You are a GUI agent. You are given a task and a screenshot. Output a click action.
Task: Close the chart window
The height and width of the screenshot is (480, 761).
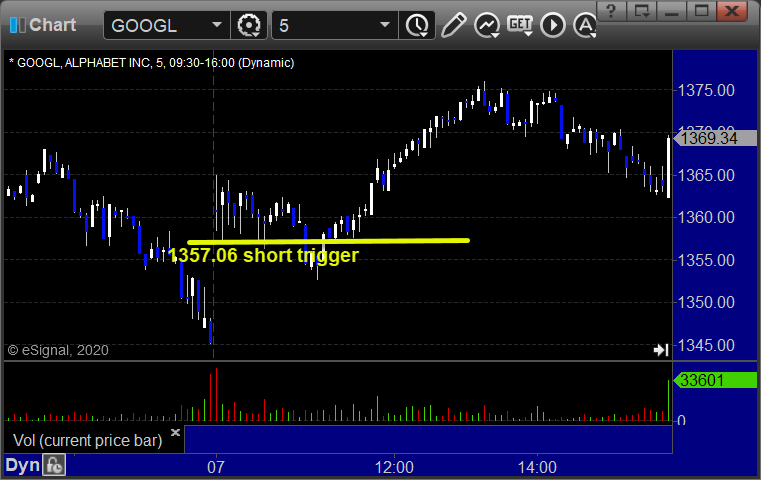pyautogui.click(x=732, y=11)
